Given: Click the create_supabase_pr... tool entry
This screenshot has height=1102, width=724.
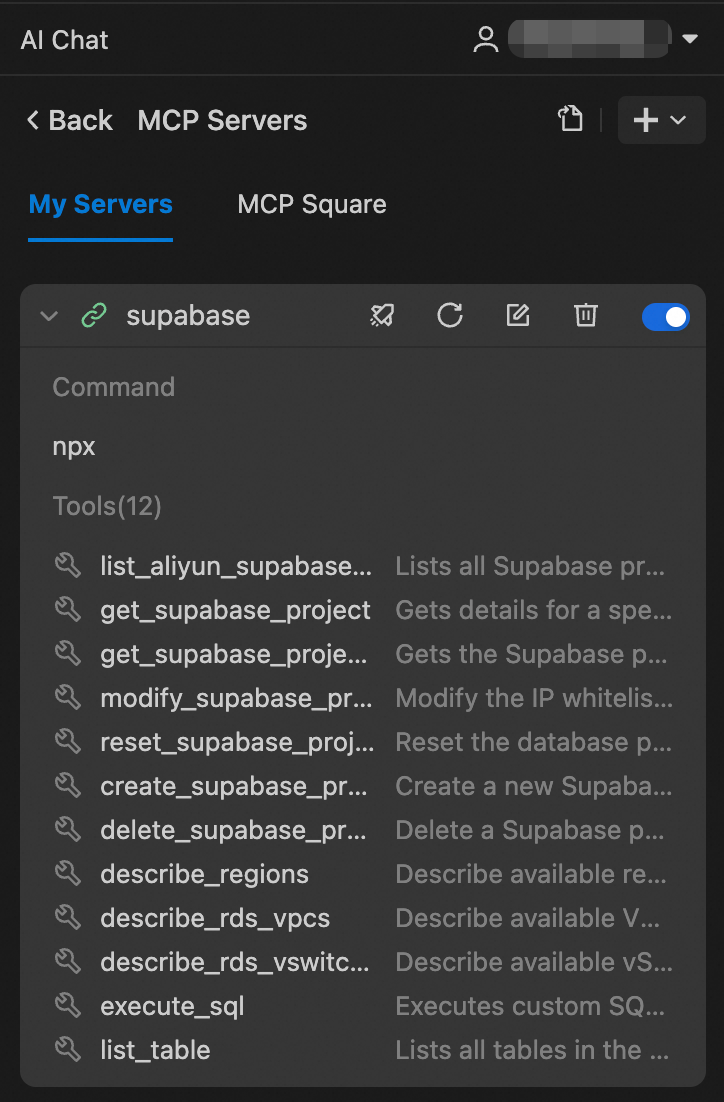Looking at the screenshot, I should (233, 786).
